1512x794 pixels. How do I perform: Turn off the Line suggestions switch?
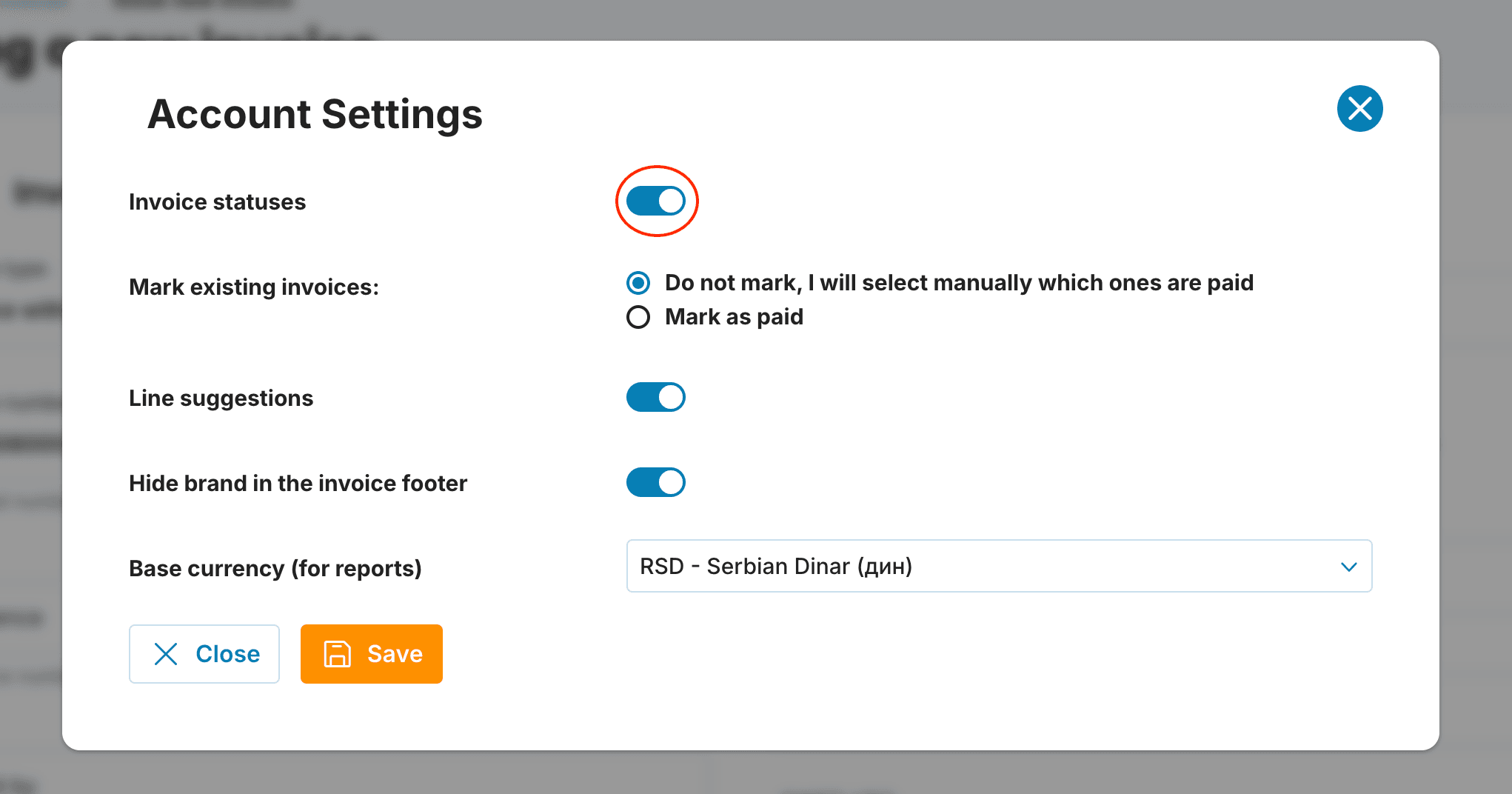tap(656, 397)
